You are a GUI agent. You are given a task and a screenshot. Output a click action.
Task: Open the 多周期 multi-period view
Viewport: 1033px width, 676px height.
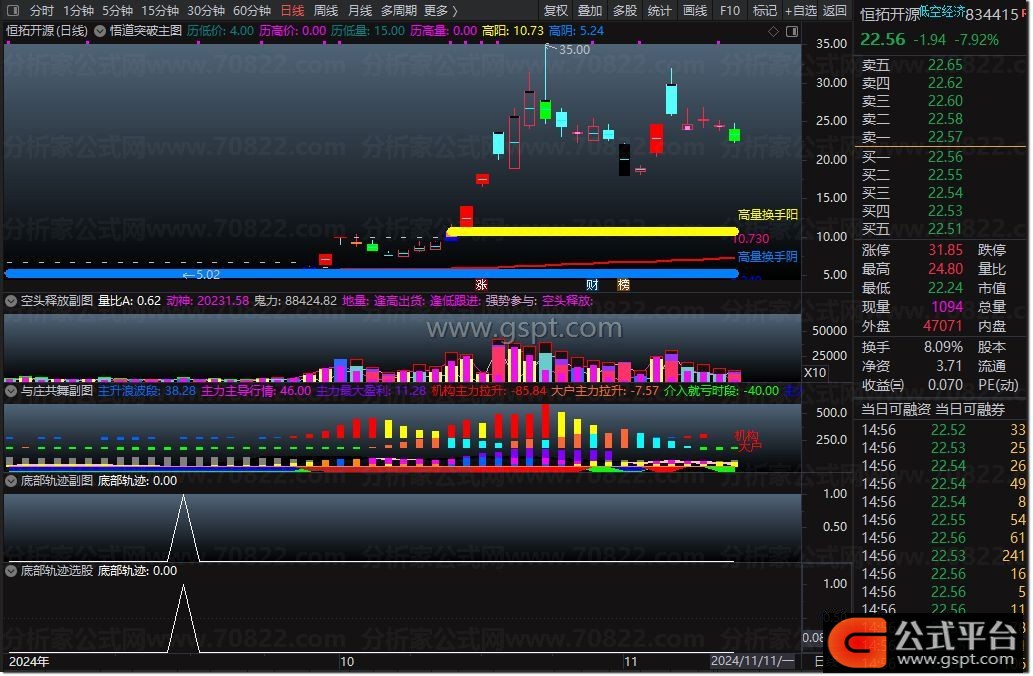pos(399,11)
